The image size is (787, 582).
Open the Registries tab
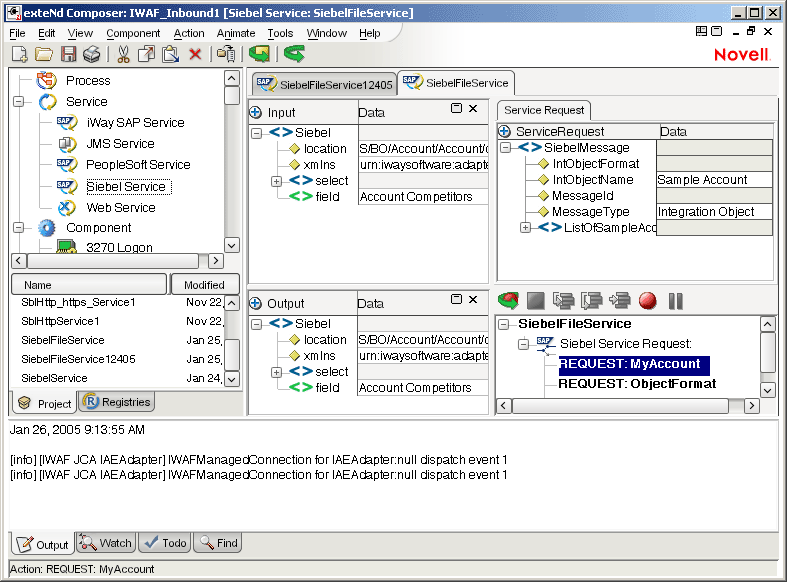[118, 402]
